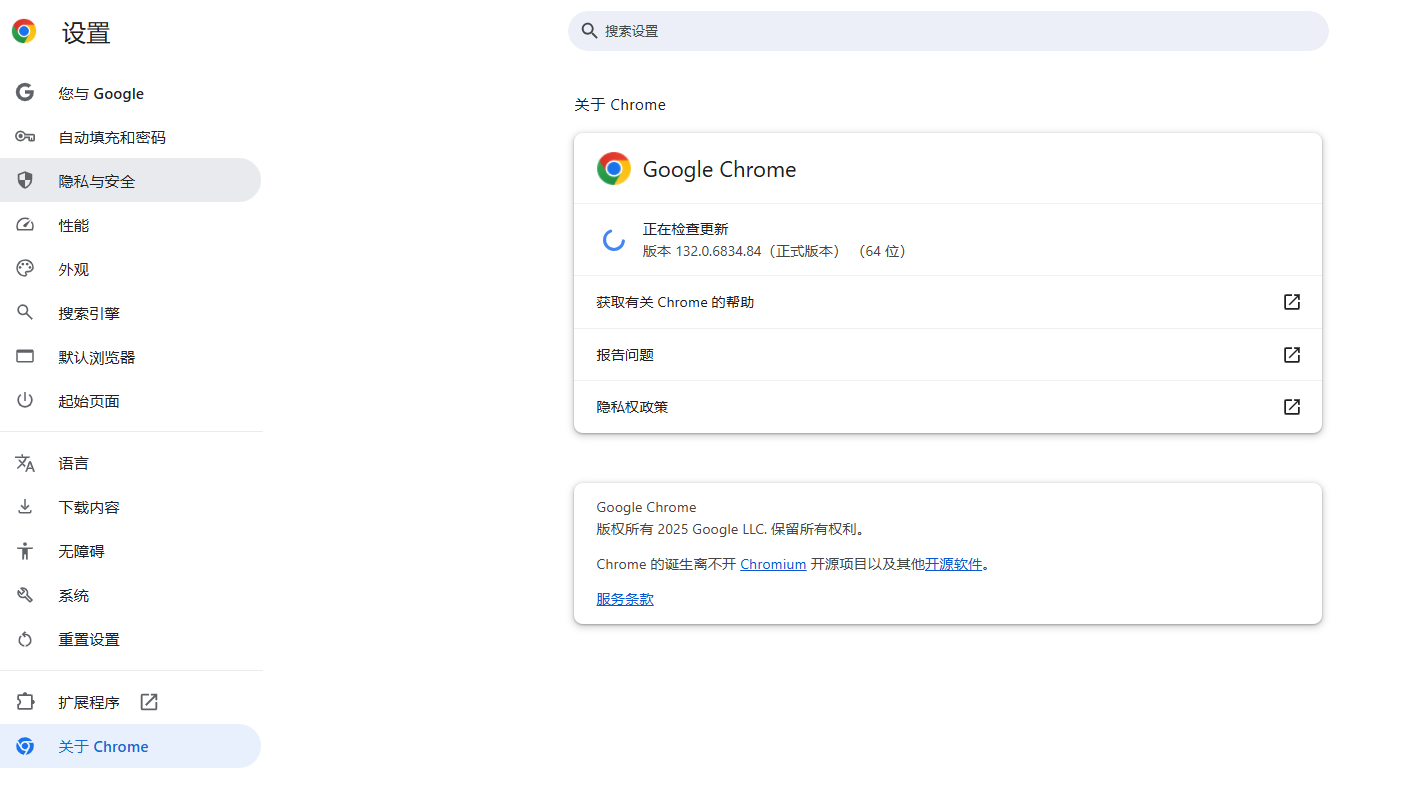The image size is (1420, 798).
Task: Click the shield icon for 隐私与安全
Action: tap(25, 181)
